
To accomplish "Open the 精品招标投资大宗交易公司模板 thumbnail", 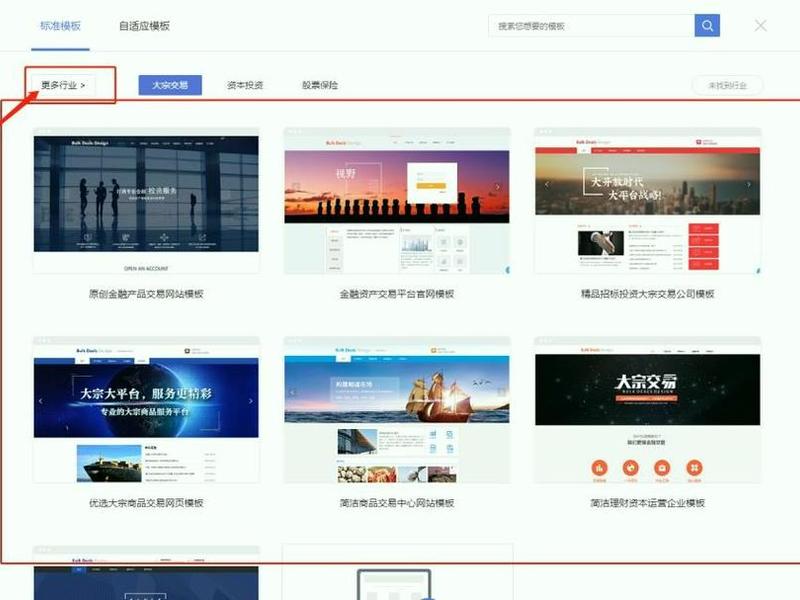I will tap(647, 201).
